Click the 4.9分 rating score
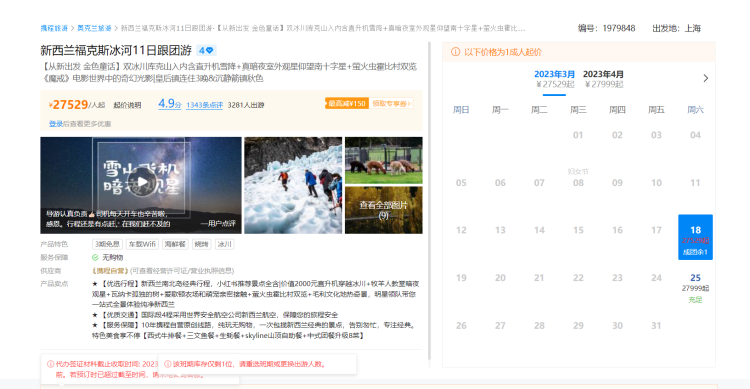This screenshot has height=389, width=750. coord(170,103)
